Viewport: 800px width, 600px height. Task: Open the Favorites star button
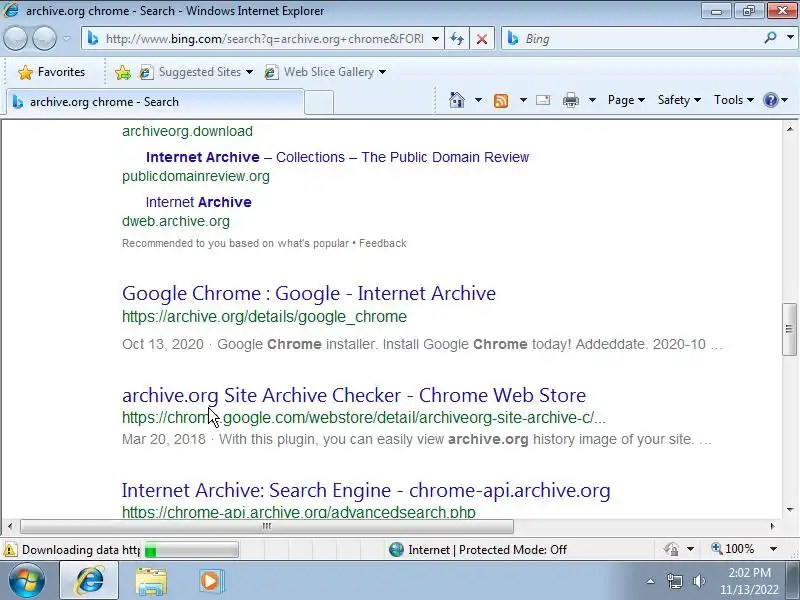pos(51,72)
